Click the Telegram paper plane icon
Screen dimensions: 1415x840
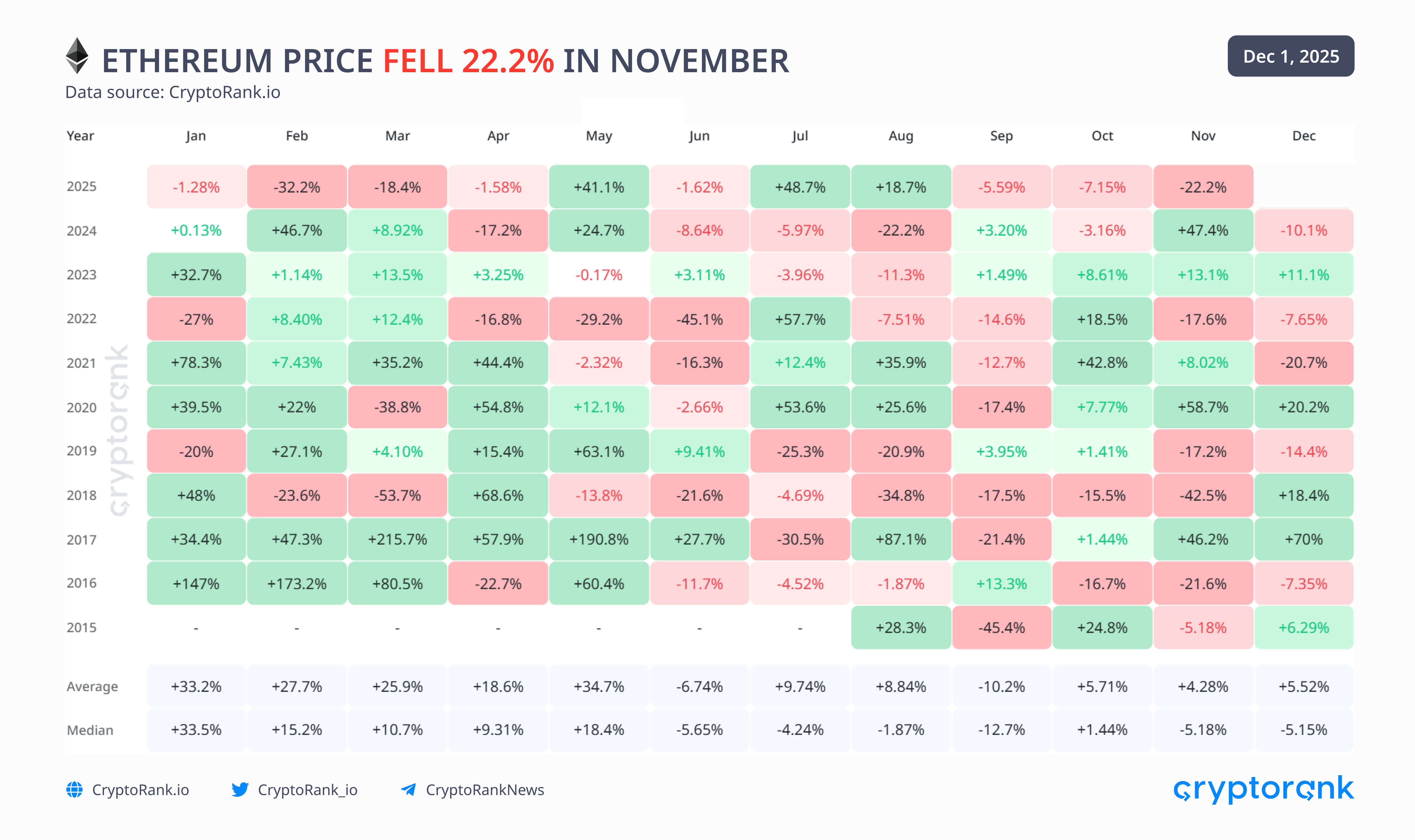coord(408,790)
